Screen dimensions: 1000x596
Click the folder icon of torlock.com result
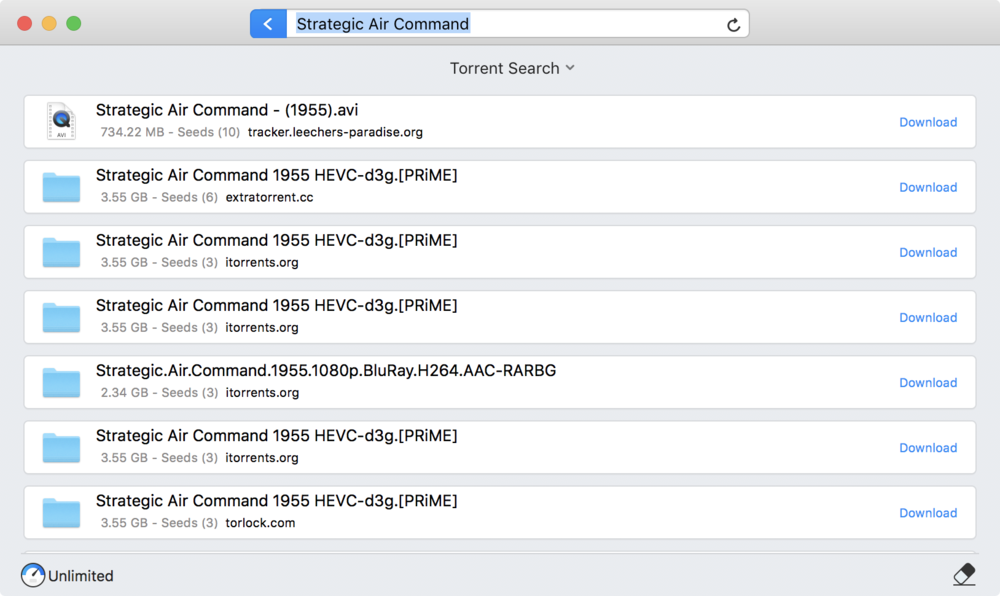[61, 512]
